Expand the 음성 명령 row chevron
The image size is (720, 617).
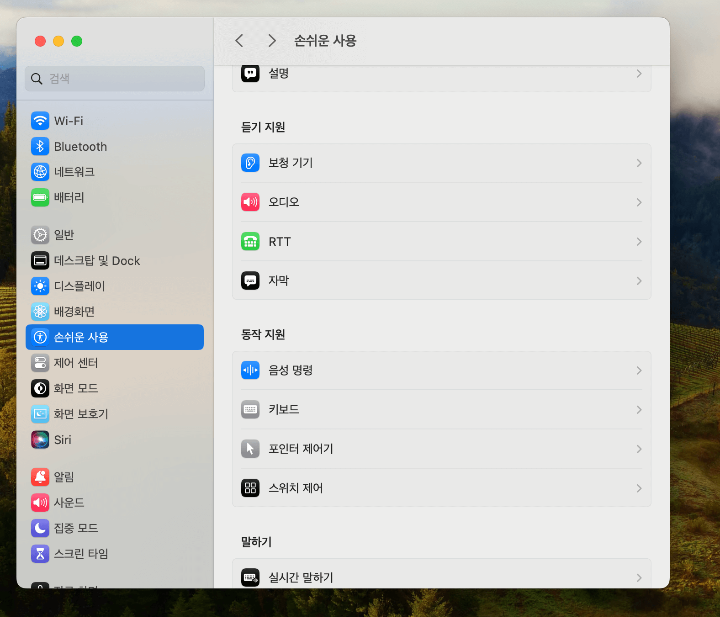click(639, 370)
